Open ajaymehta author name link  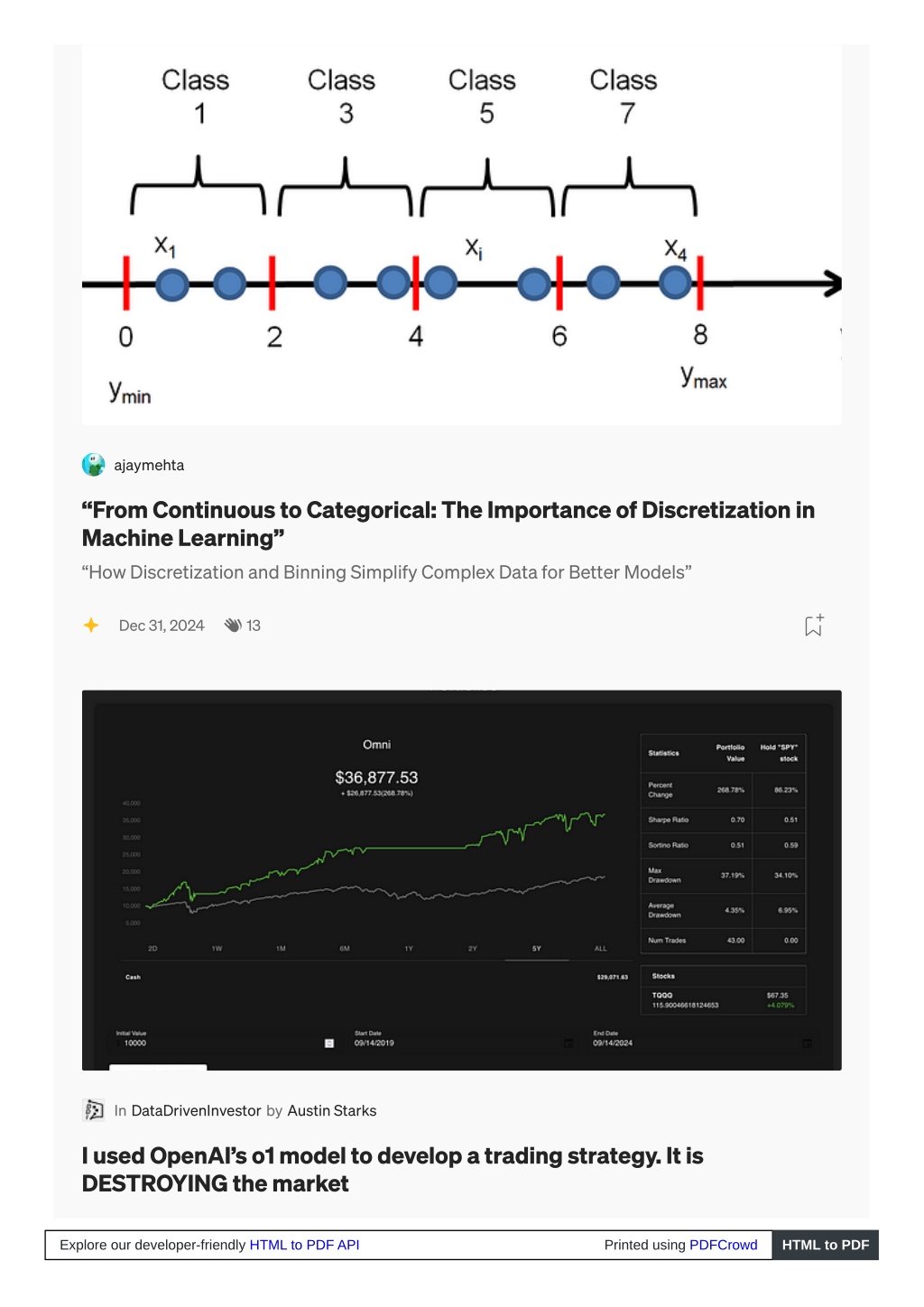tap(149, 465)
